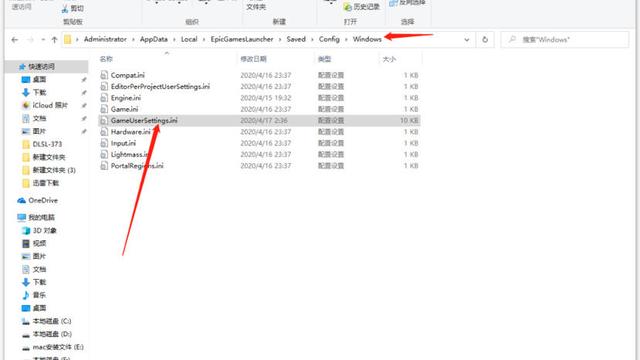Open 快速访问 in the navigation pane
The width and height of the screenshot is (640, 360).
point(41,66)
